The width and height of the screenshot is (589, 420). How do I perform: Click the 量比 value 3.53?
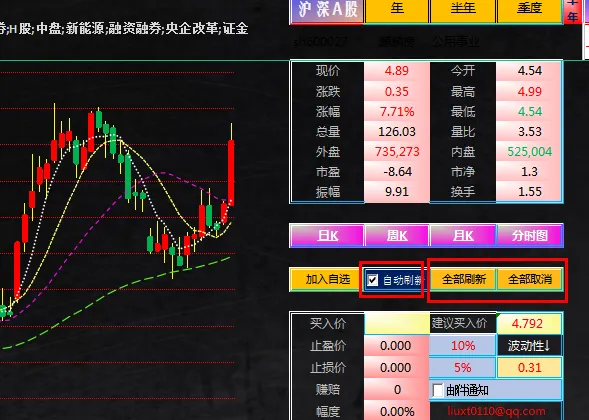(529, 131)
